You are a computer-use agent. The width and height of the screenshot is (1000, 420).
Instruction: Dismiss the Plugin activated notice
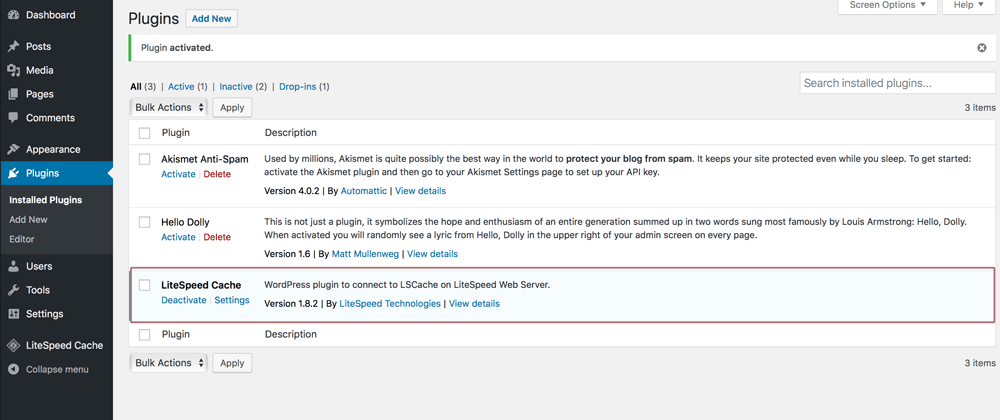982,48
